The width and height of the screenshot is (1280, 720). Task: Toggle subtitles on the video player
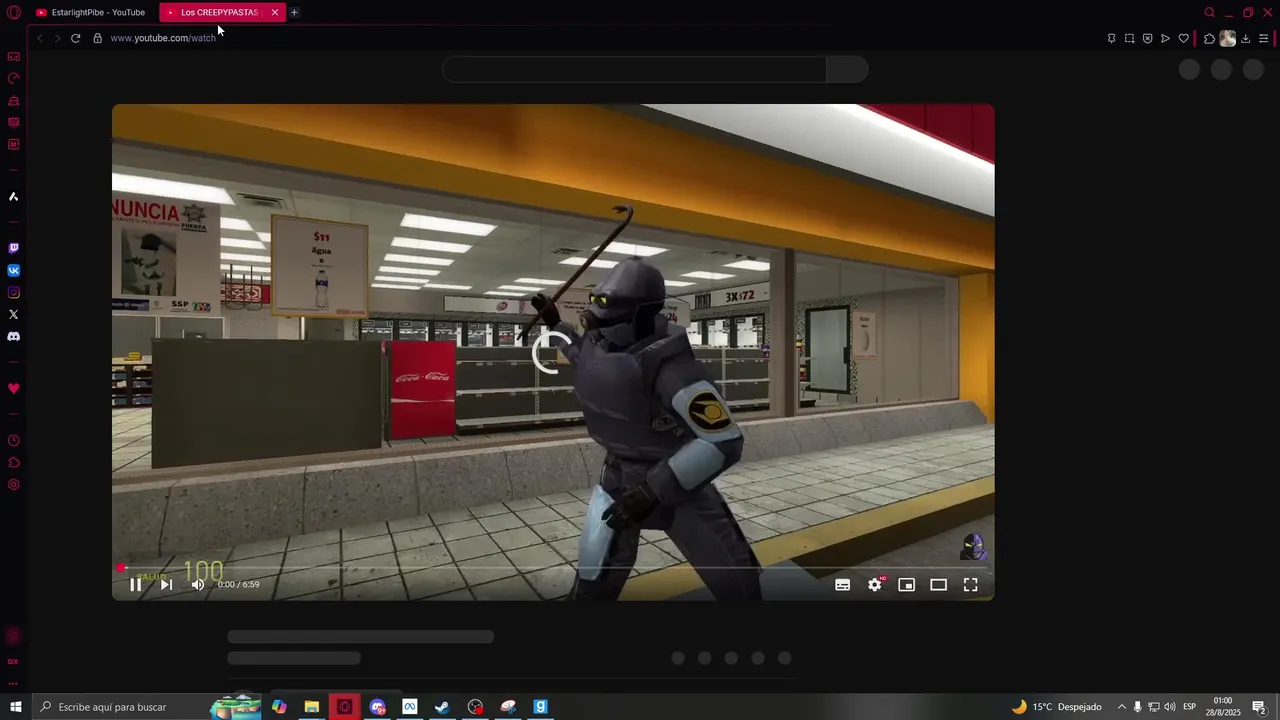point(843,585)
